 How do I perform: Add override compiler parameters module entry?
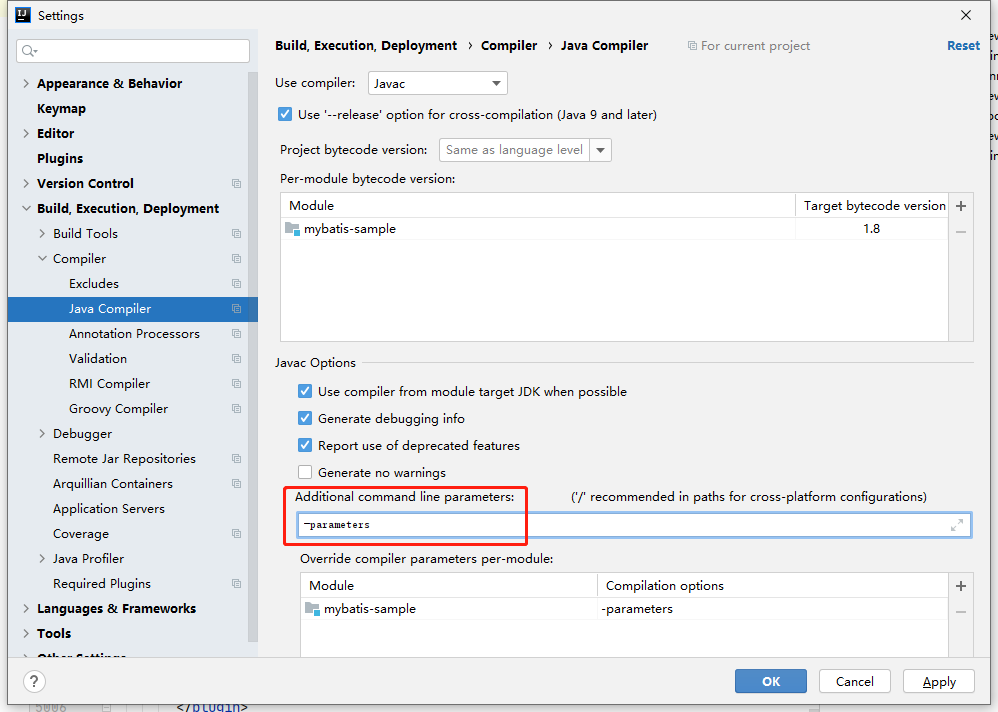(x=961, y=586)
